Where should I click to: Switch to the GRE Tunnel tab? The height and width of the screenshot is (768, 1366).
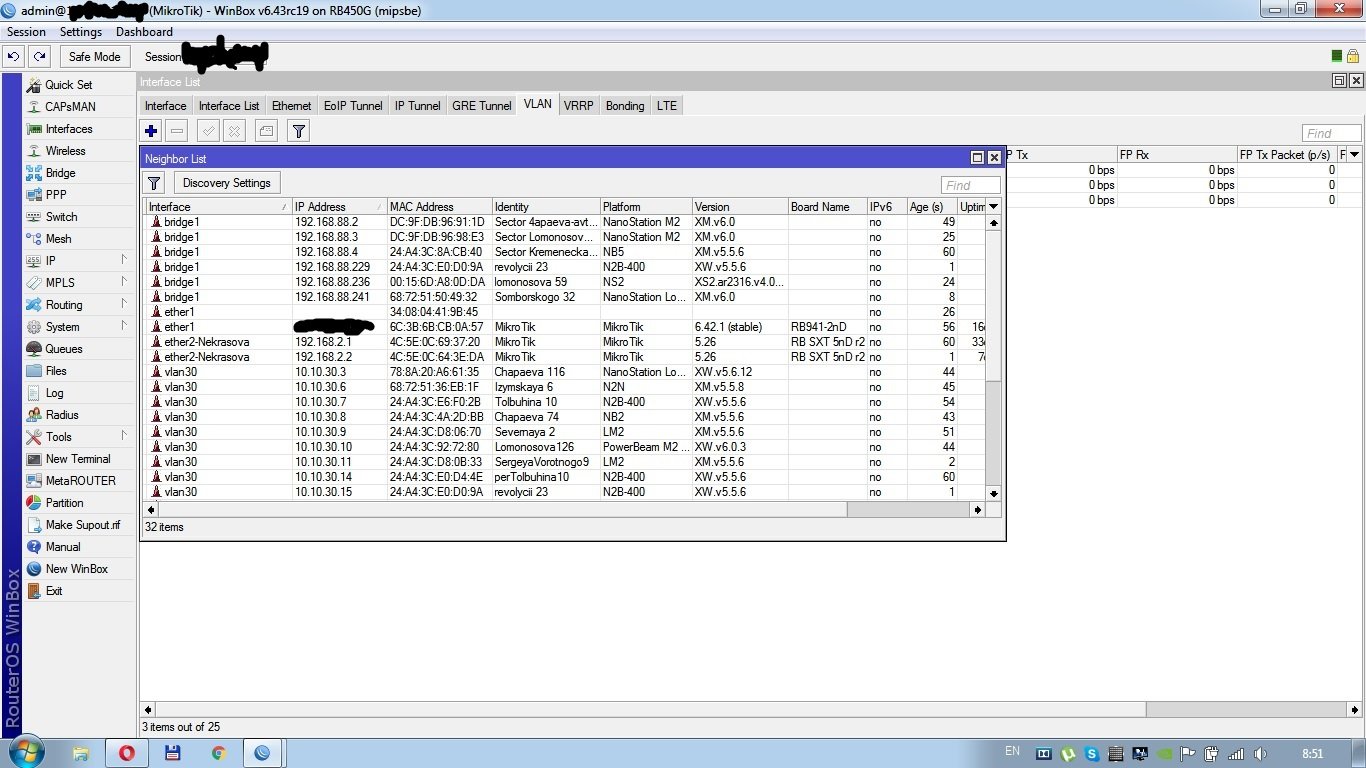tap(482, 106)
